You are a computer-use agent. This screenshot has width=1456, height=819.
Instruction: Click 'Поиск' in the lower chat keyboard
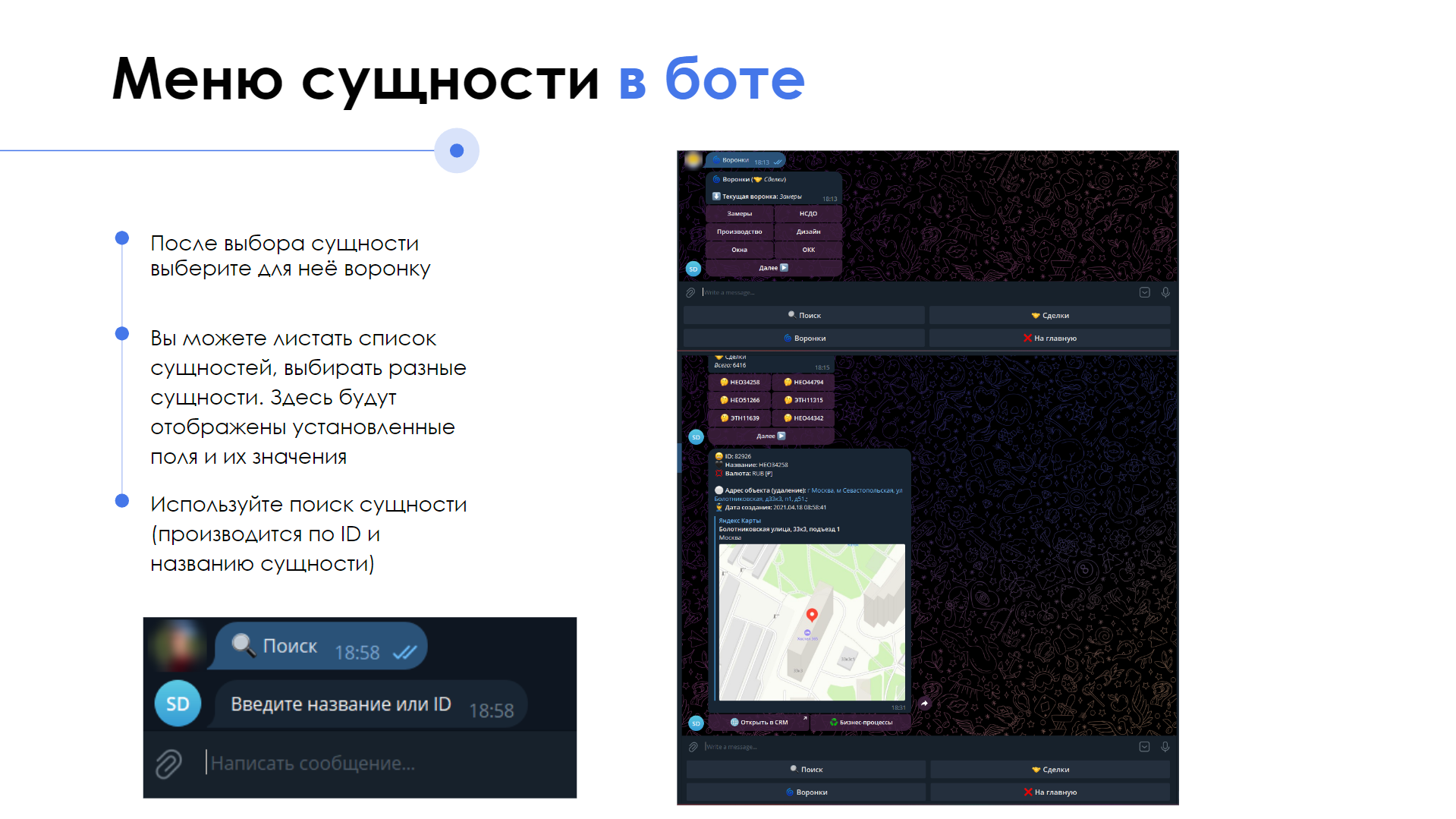point(806,770)
